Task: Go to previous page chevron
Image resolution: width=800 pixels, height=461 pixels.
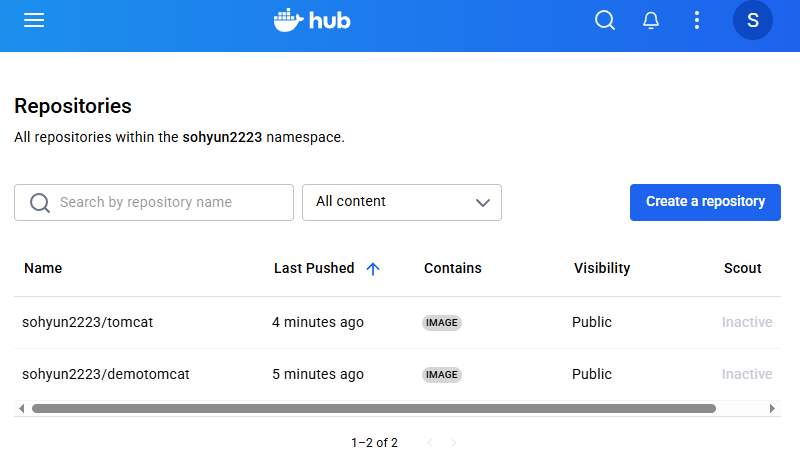Action: point(430,443)
